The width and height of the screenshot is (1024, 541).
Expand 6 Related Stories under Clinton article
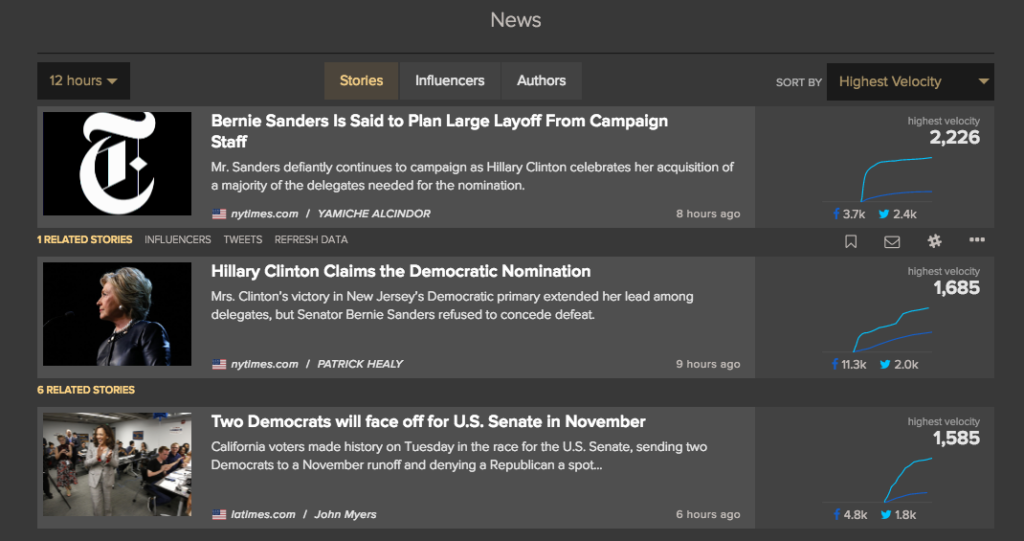coord(85,390)
